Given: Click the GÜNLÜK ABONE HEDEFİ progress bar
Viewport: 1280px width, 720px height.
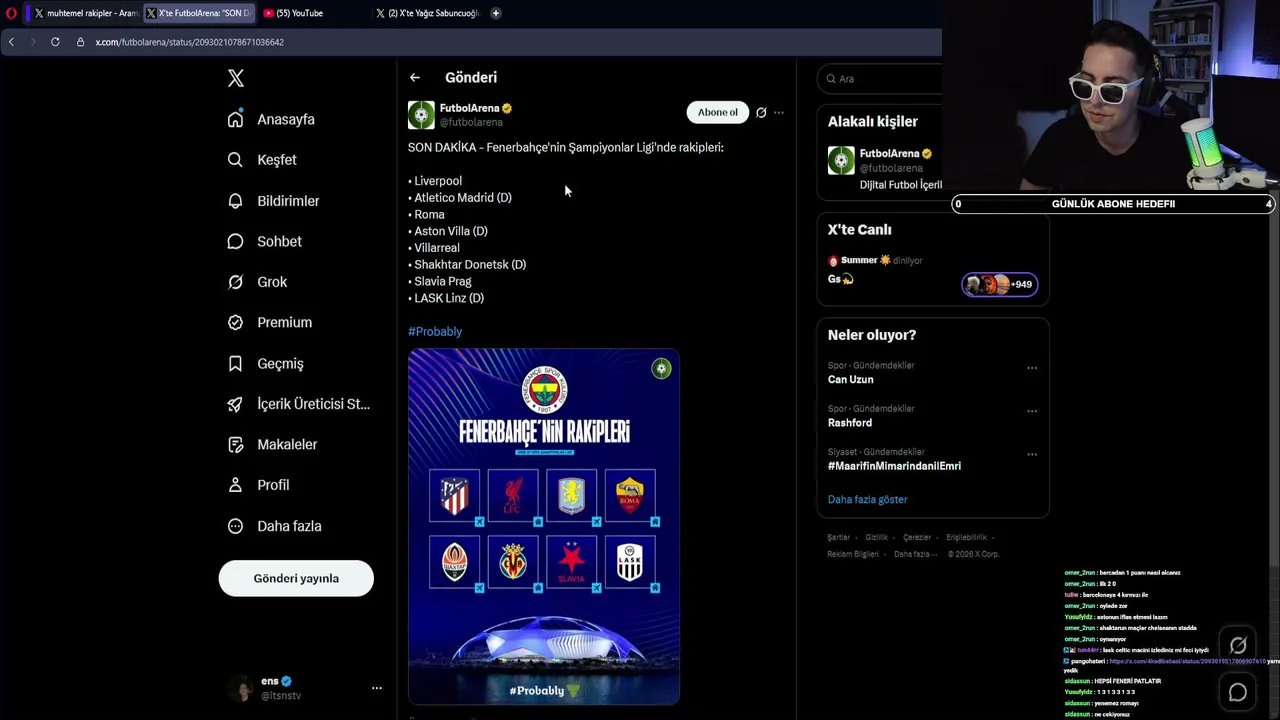Looking at the screenshot, I should (x=1113, y=204).
